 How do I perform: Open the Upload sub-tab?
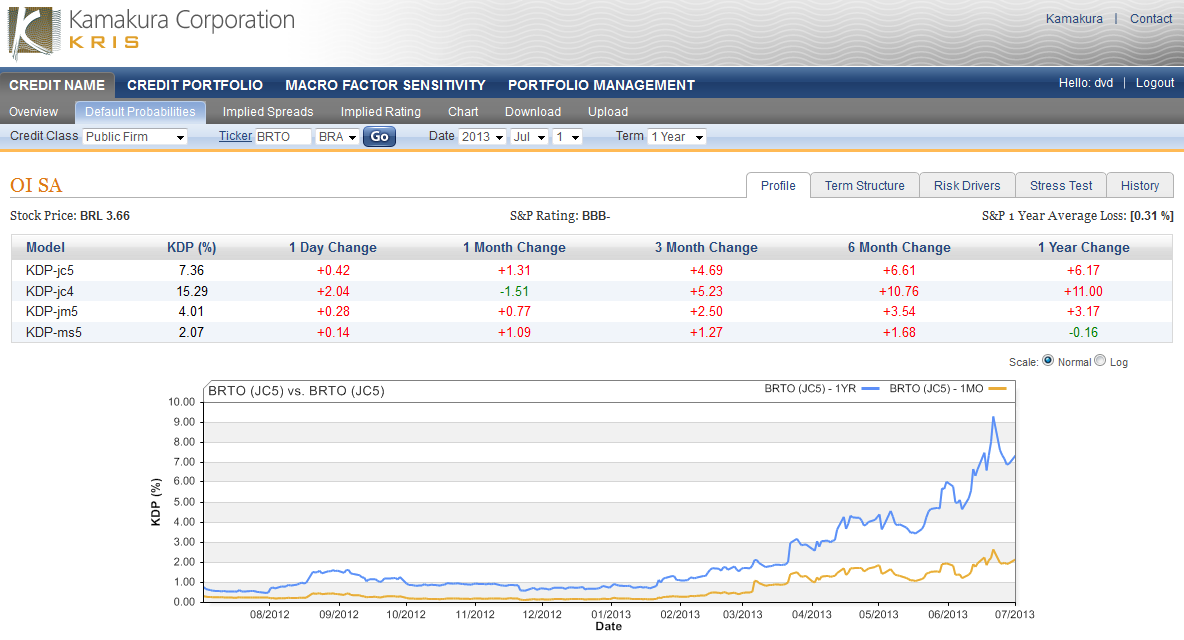608,112
